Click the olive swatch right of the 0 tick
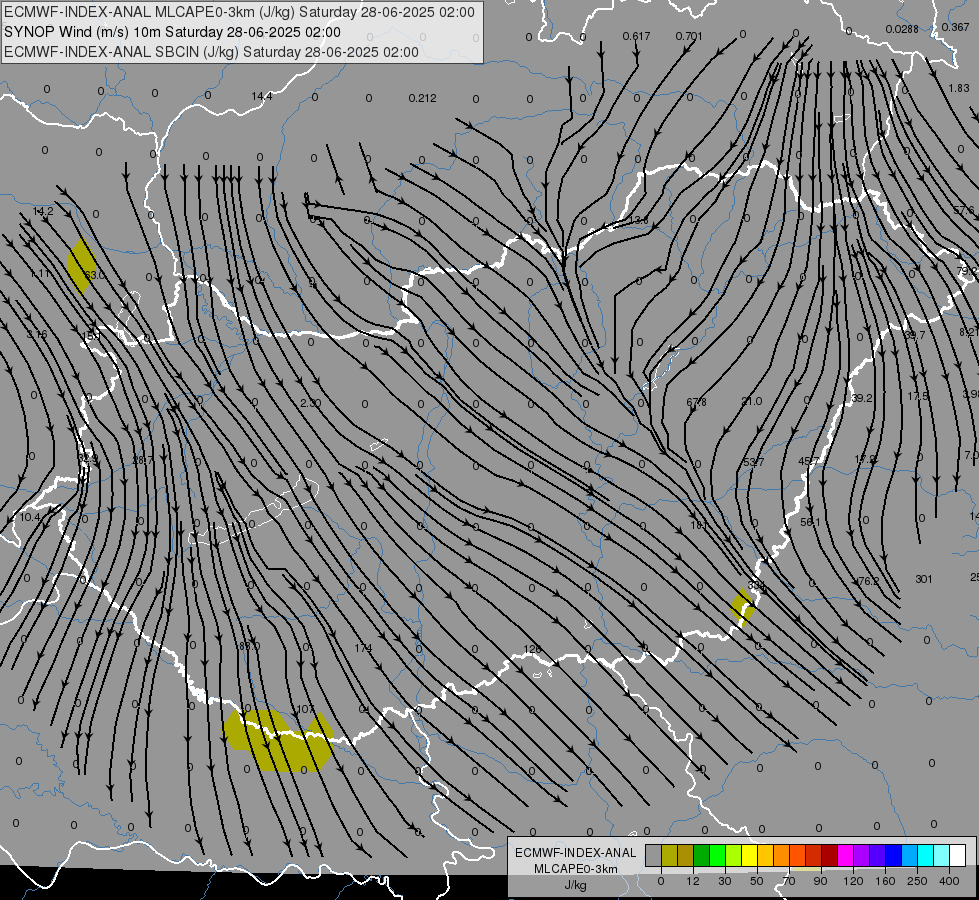 click(x=669, y=856)
